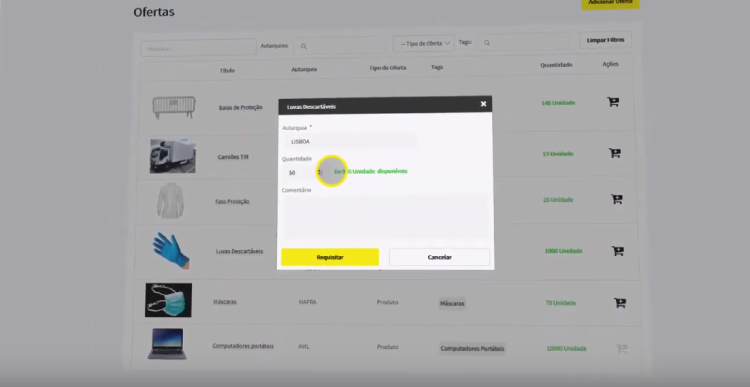
Task: Click the AML autarquia cell
Action: pos(304,347)
